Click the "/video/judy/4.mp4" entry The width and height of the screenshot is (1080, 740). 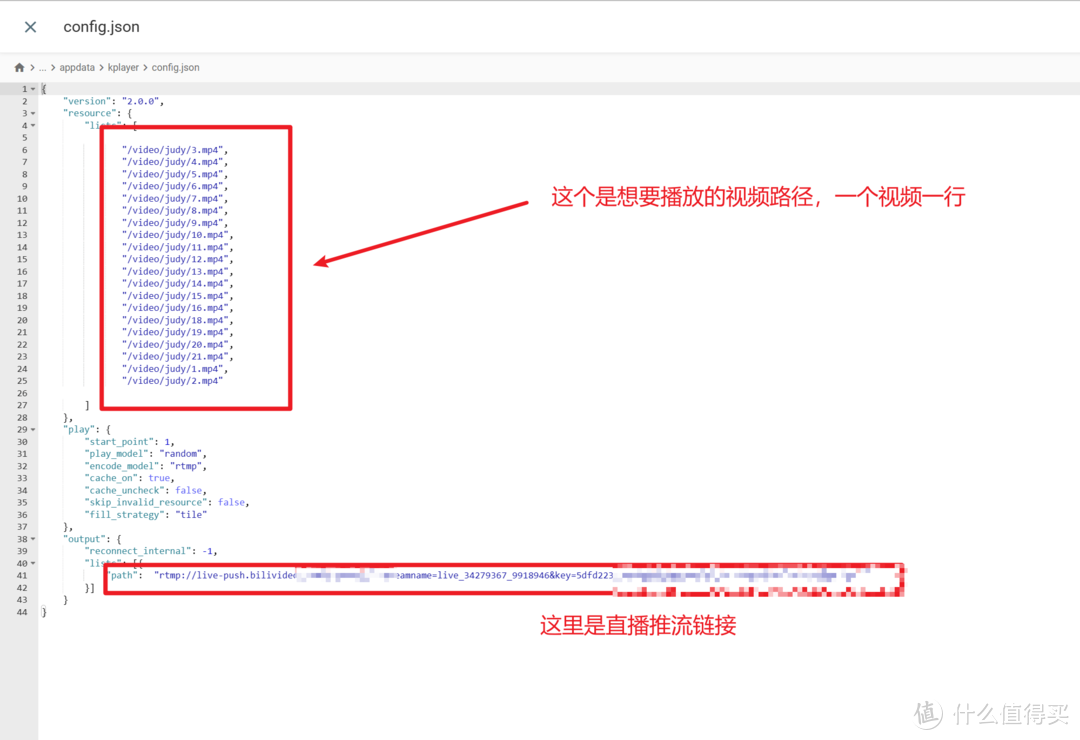[x=175, y=162]
